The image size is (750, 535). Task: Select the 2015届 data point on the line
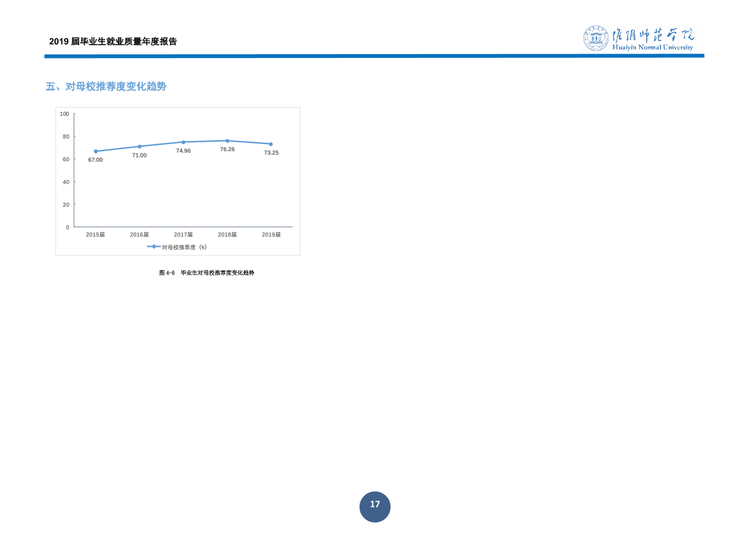(96, 151)
